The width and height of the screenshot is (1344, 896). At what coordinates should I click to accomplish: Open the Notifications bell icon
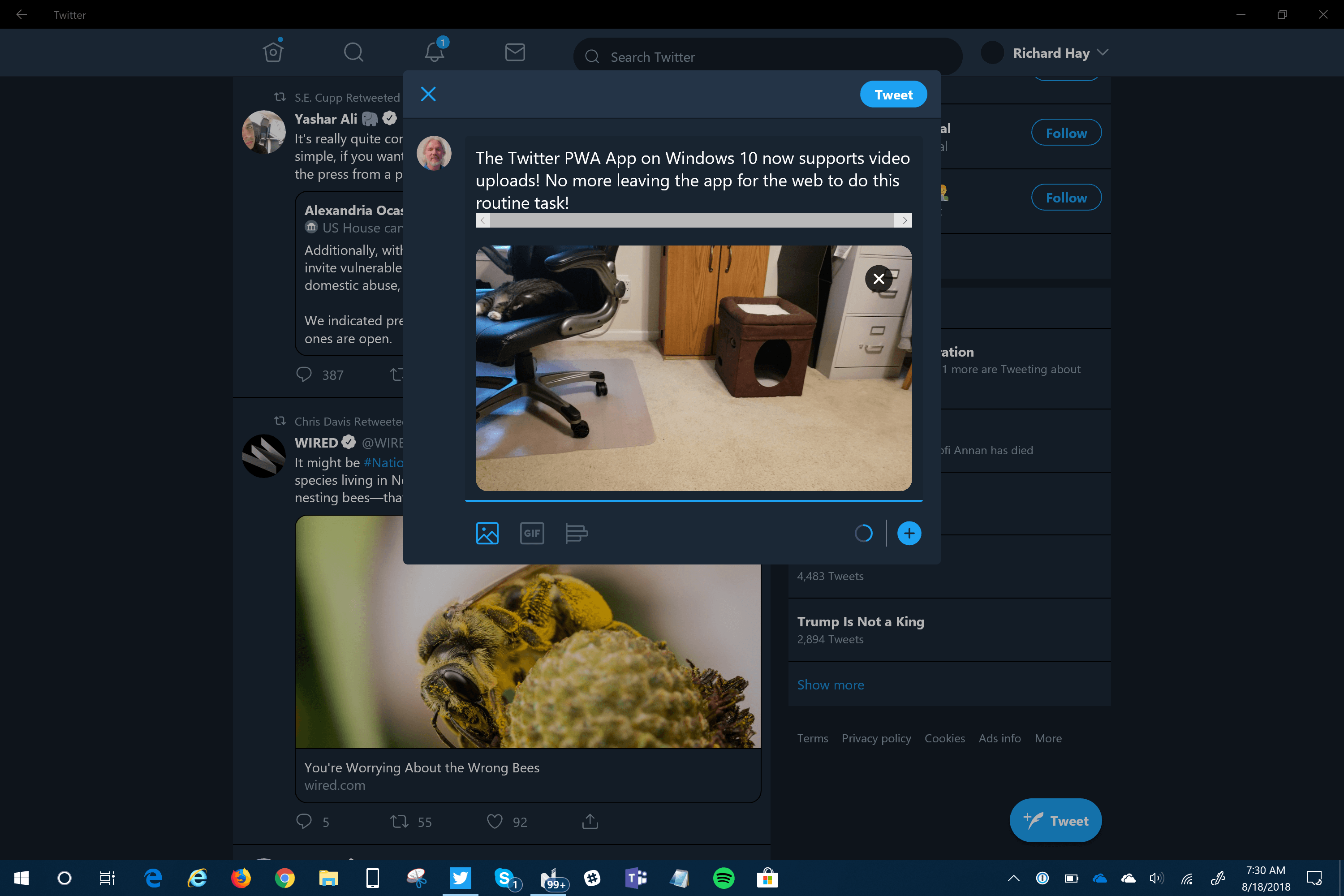434,52
